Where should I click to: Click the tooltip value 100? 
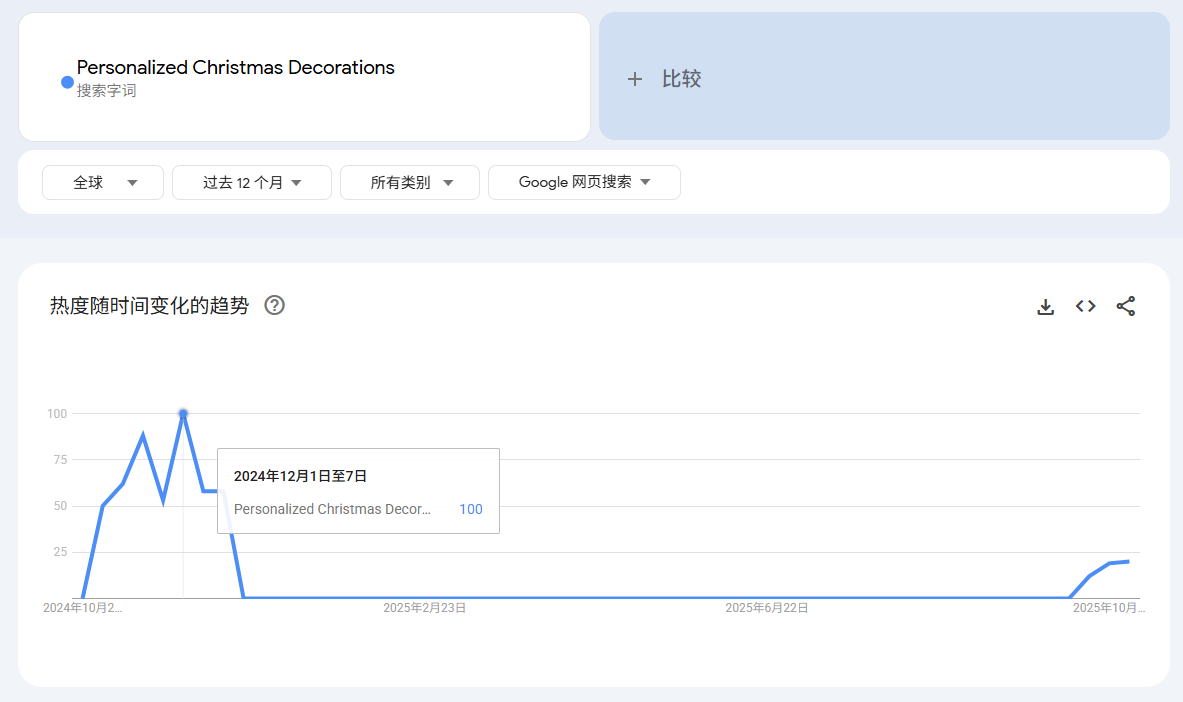tap(470, 509)
